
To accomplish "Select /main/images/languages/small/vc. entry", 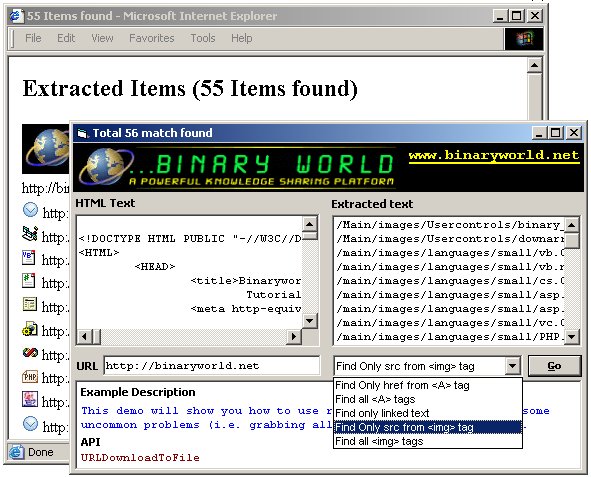I will (450, 323).
